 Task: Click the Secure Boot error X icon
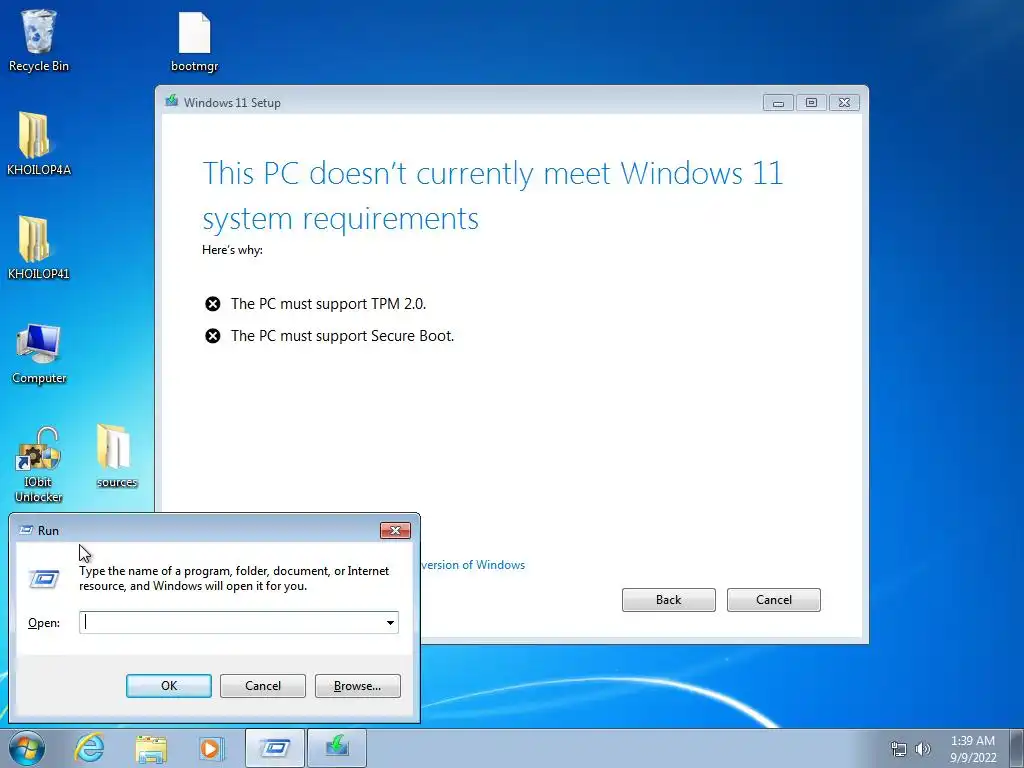(x=213, y=336)
